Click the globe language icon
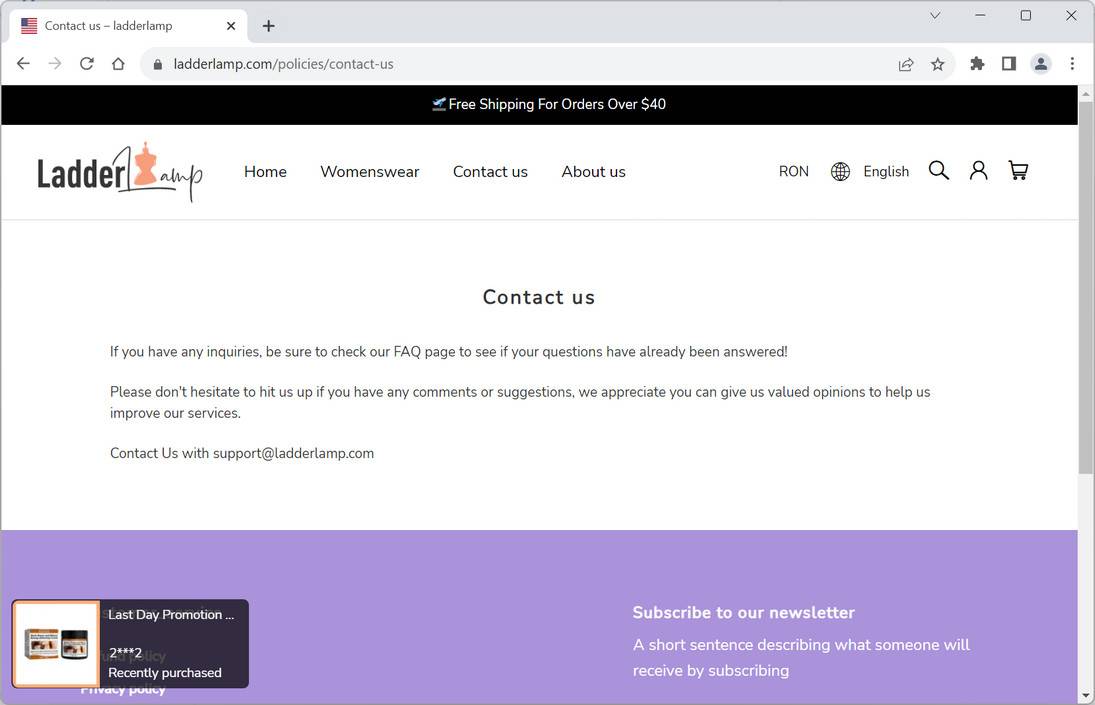 click(x=840, y=170)
